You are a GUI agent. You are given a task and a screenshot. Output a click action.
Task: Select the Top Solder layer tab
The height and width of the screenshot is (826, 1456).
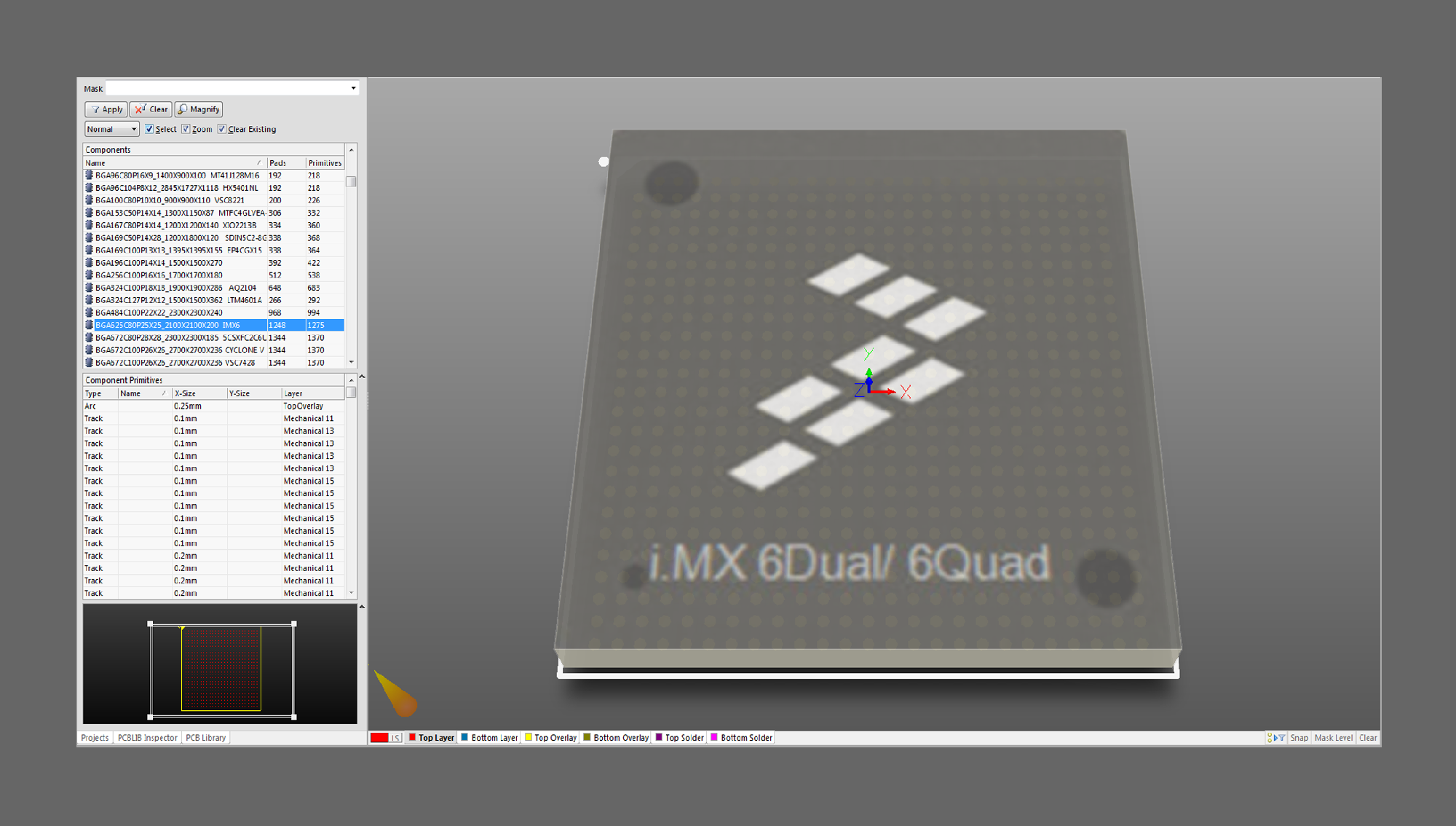coord(680,738)
